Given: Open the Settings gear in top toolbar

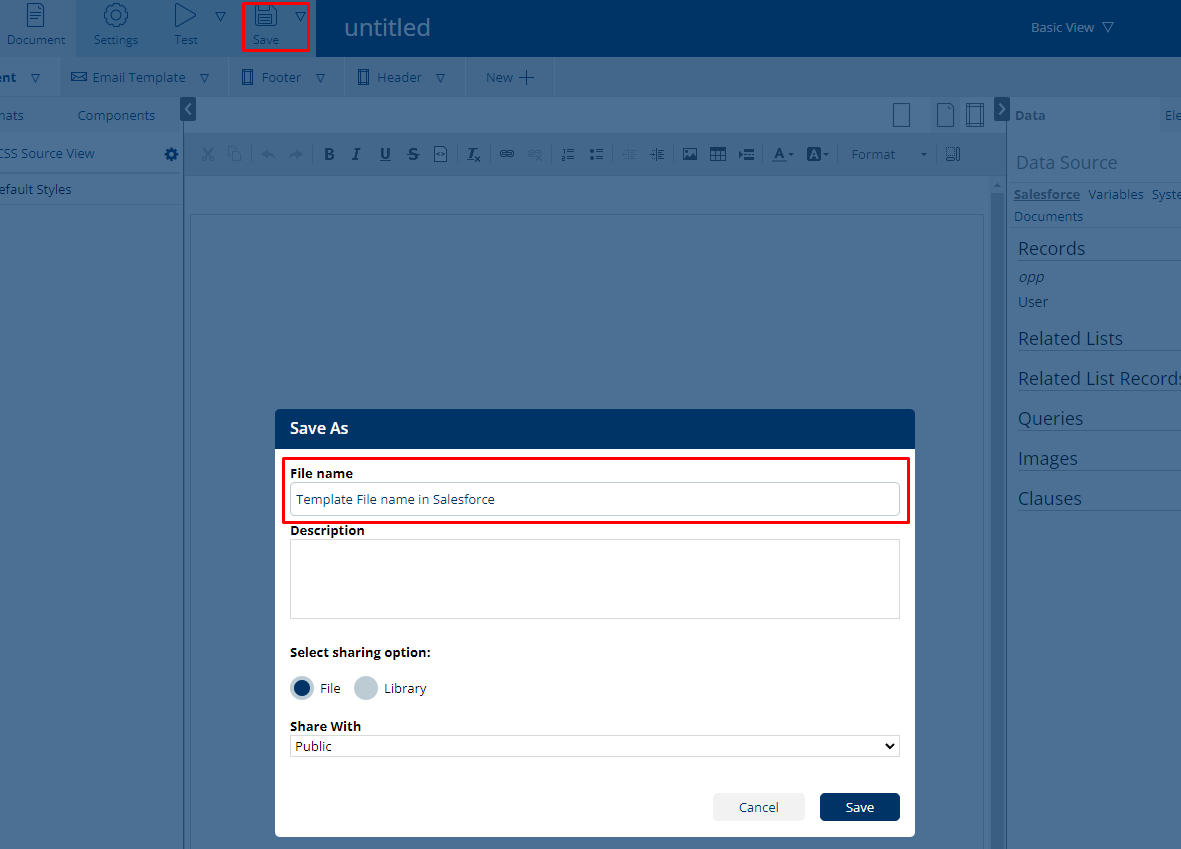Looking at the screenshot, I should pos(116,16).
